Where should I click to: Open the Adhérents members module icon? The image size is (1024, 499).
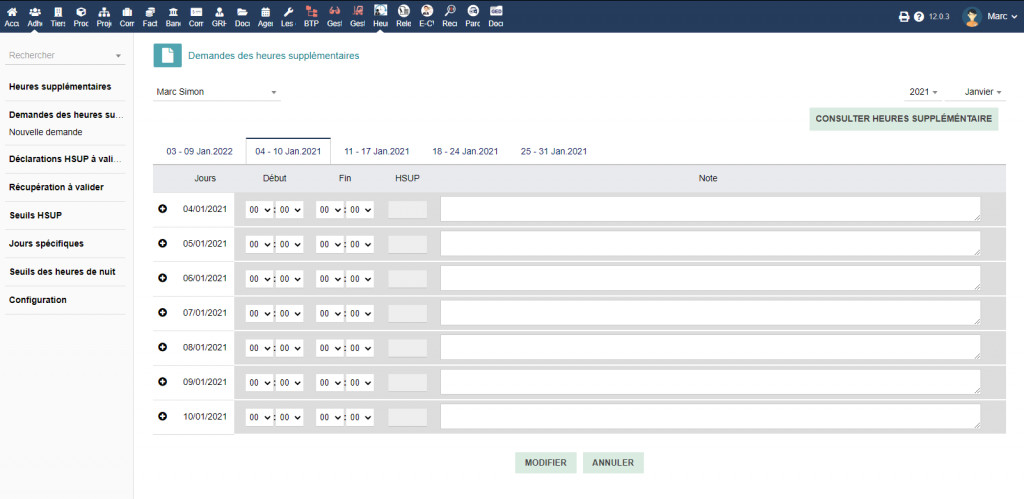click(x=35, y=12)
